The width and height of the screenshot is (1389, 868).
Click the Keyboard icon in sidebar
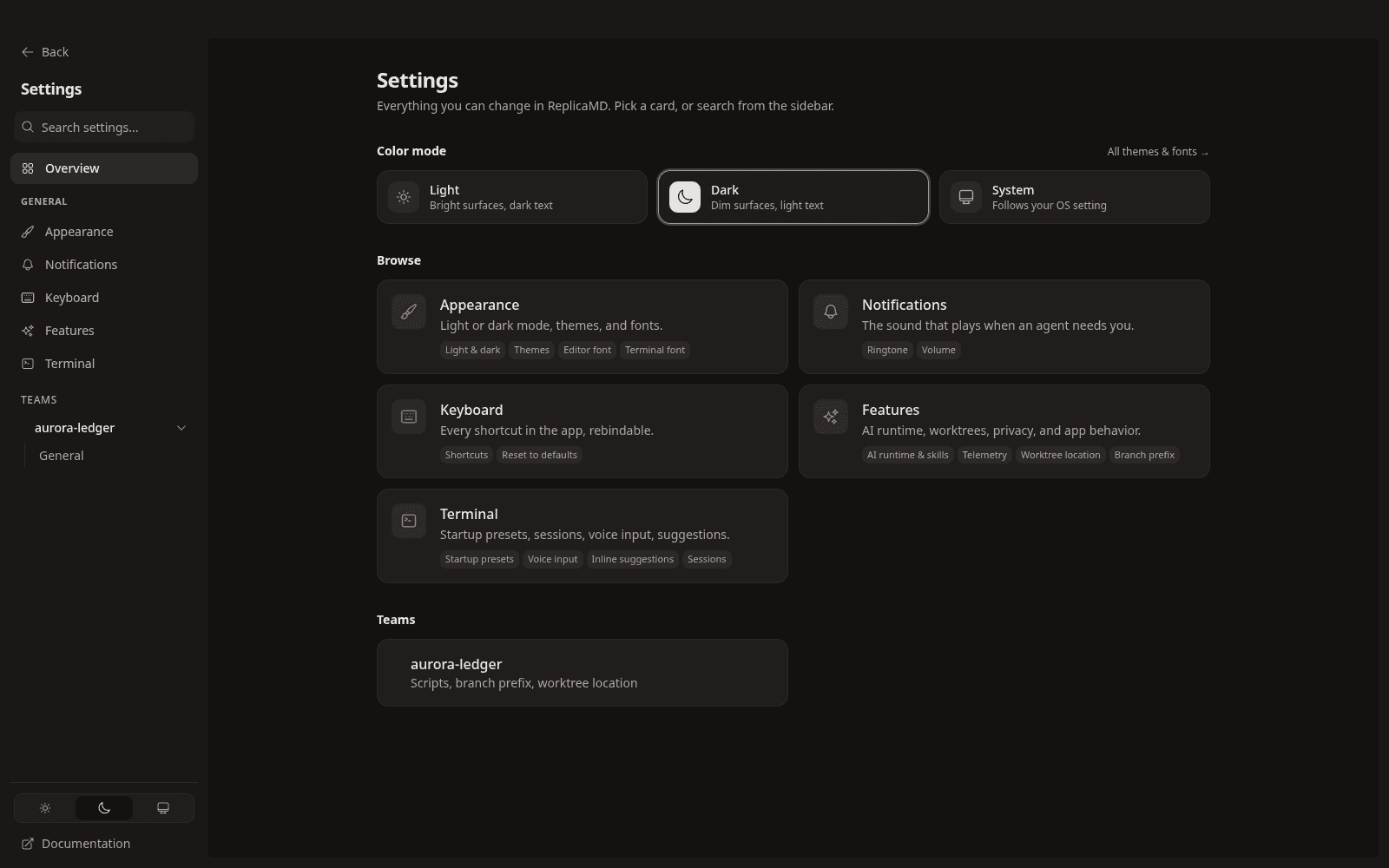click(x=28, y=298)
